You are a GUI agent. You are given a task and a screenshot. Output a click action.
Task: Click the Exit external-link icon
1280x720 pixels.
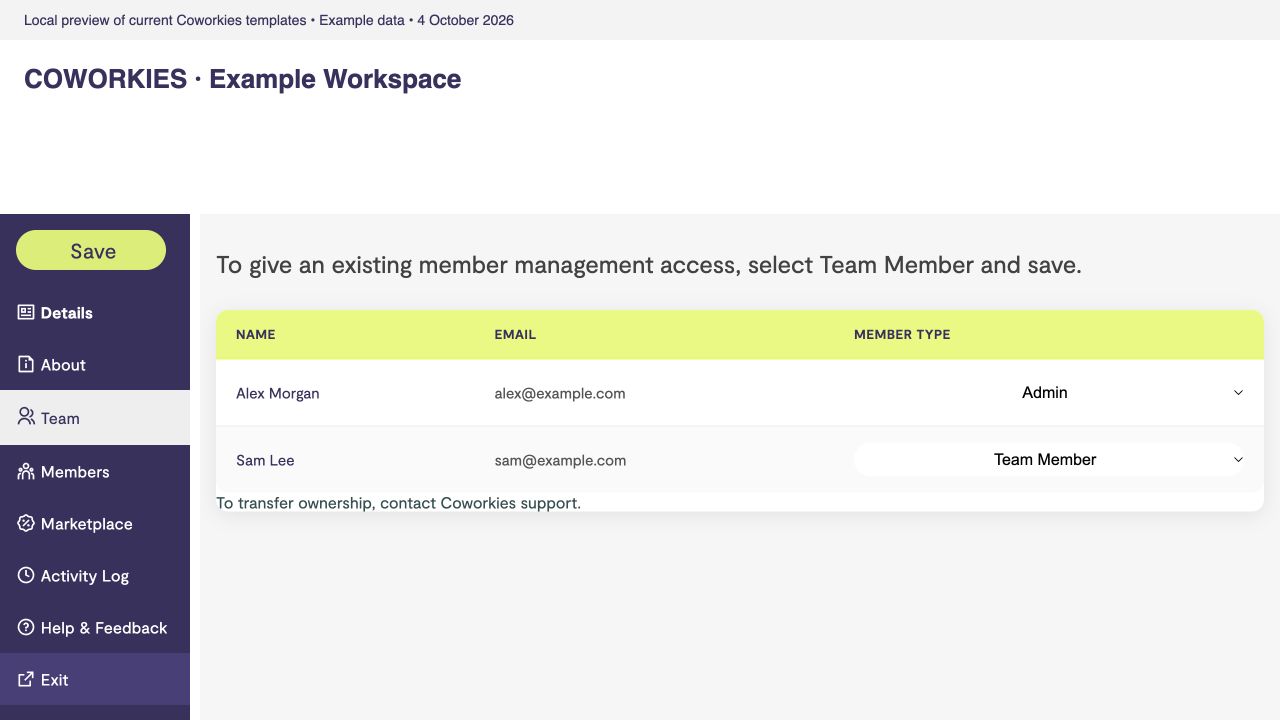[x=26, y=679]
